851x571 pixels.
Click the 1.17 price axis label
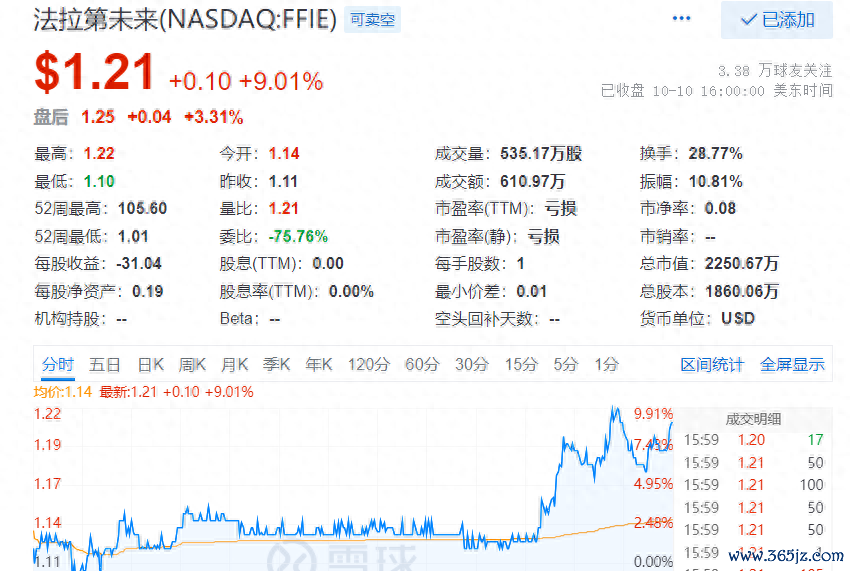pyautogui.click(x=48, y=484)
